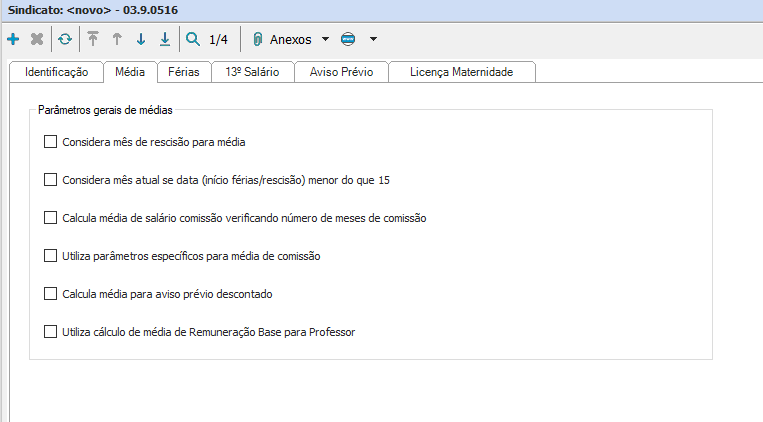Screen dimensions: 763x422
Task: Expand the Anexos dropdown arrow
Action: [x=324, y=40]
